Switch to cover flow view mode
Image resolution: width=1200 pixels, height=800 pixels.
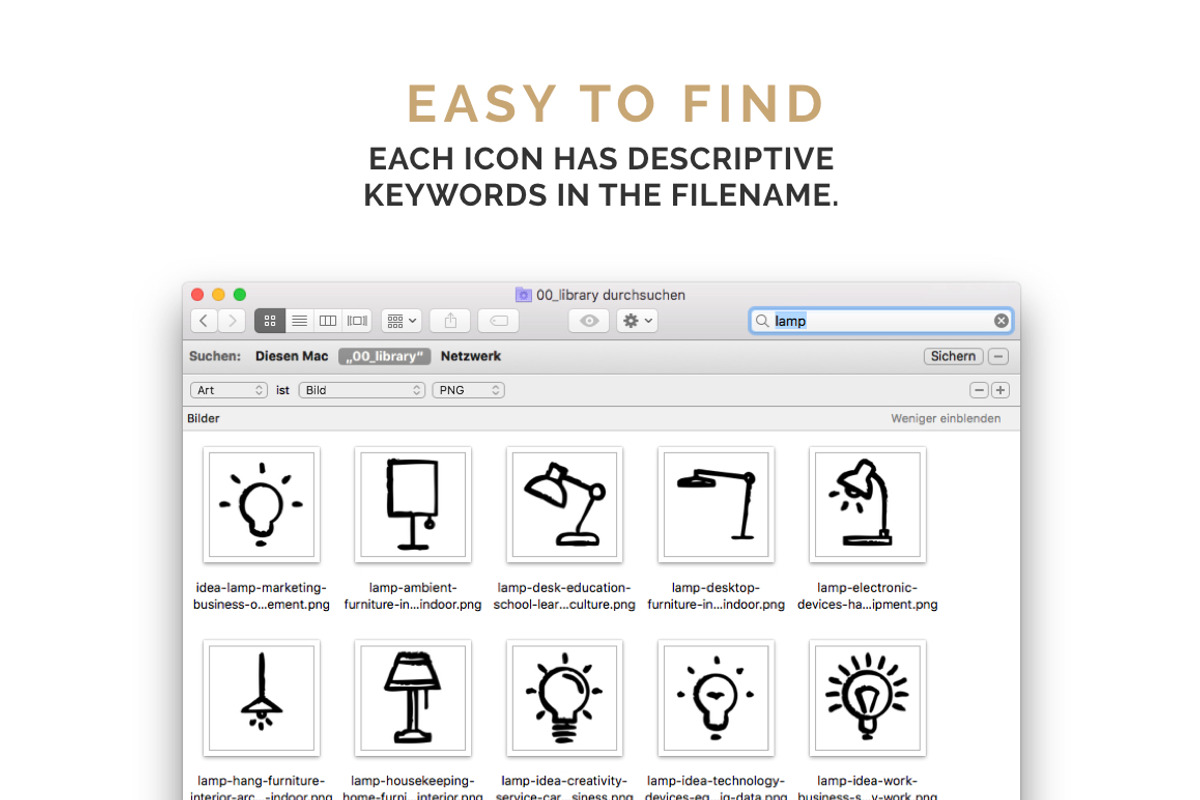pos(357,321)
